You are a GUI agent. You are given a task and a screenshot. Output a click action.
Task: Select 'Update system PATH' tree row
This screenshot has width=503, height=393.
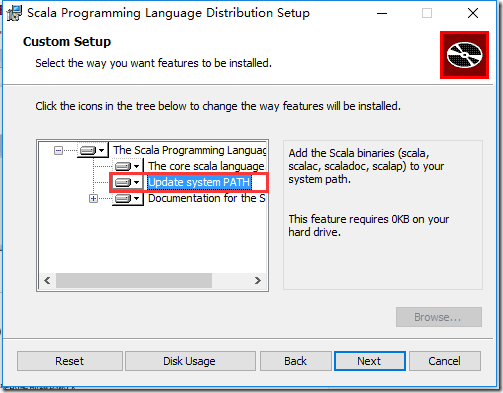pyautogui.click(x=199, y=182)
